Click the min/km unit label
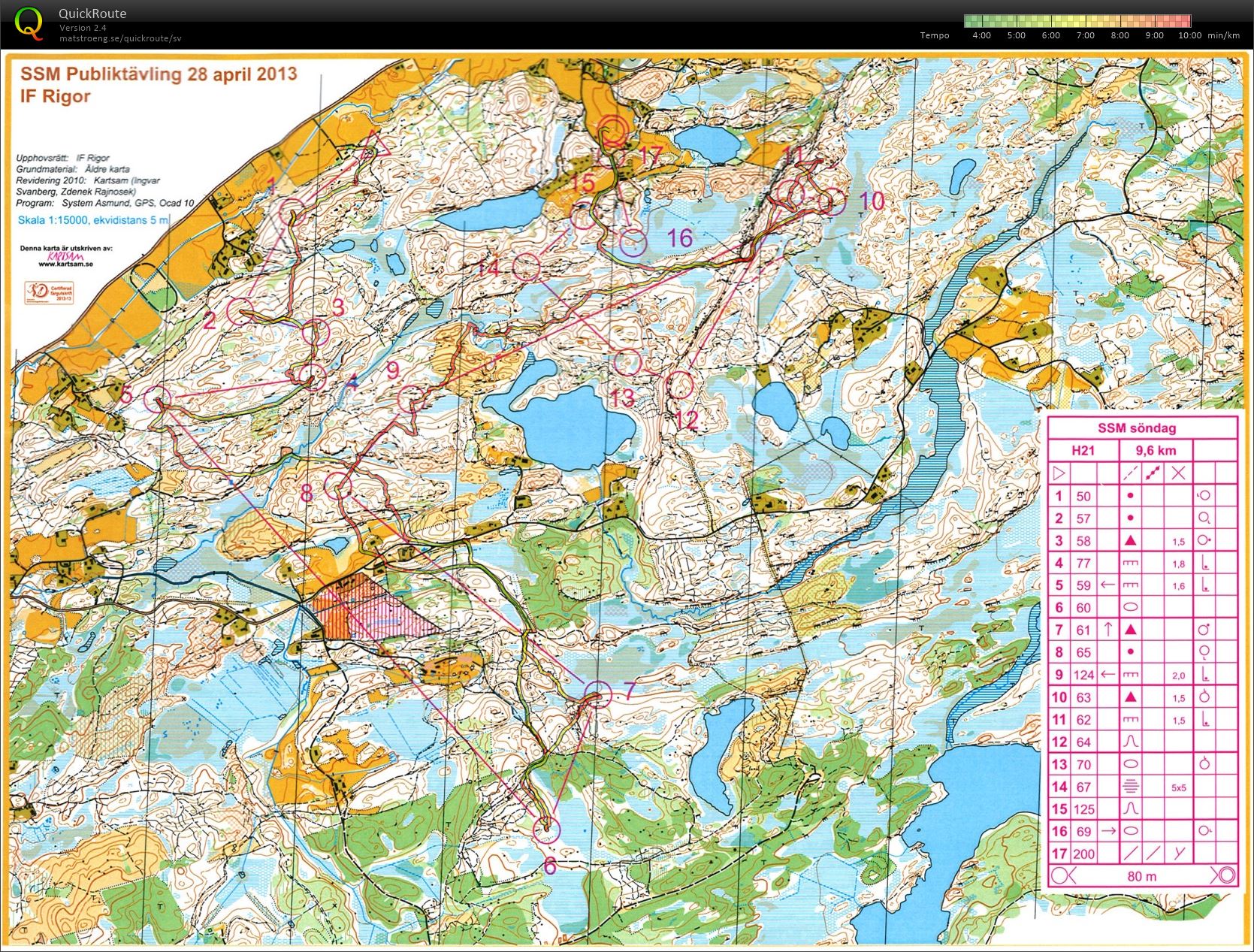 (1224, 35)
